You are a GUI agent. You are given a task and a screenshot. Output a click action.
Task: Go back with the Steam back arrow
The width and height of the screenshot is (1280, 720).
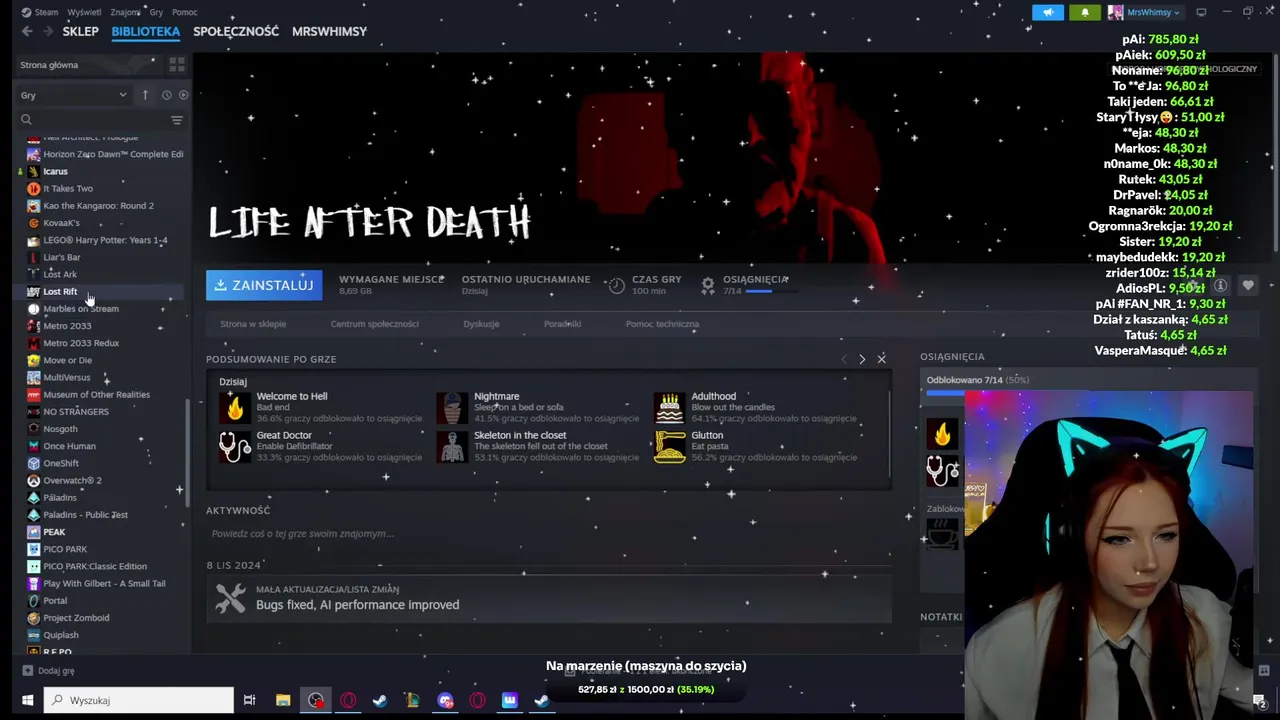(27, 31)
